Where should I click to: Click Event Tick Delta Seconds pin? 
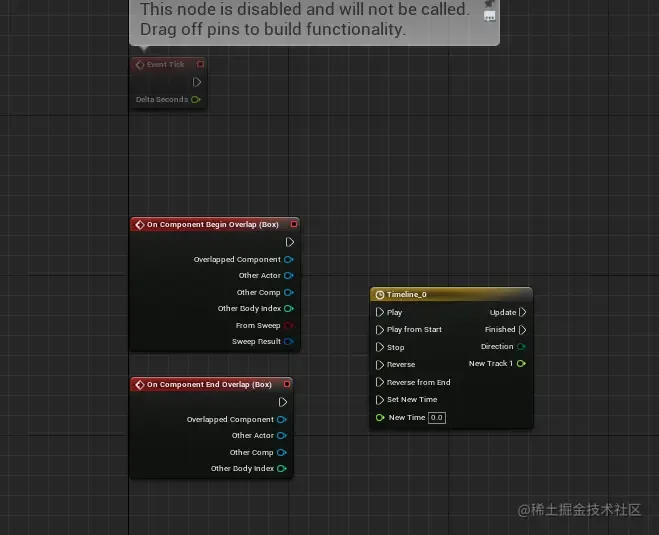[x=196, y=100]
